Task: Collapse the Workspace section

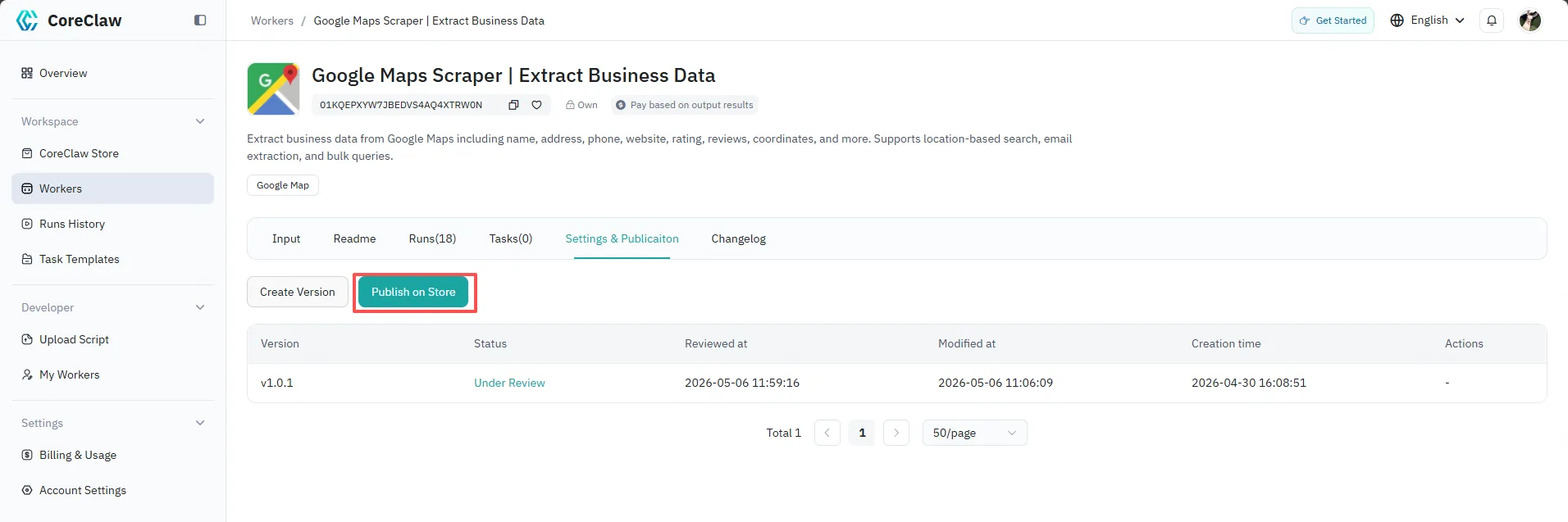Action: [200, 121]
